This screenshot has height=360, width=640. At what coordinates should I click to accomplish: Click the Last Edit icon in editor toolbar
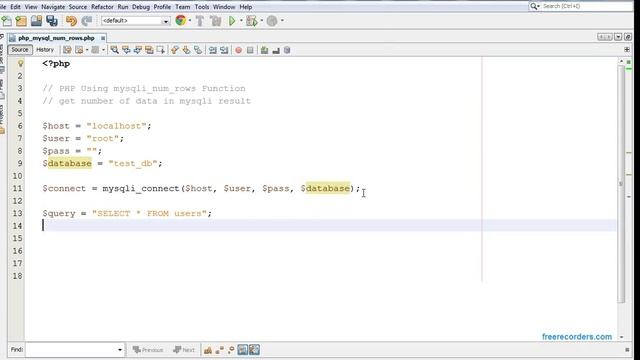pos(67,50)
